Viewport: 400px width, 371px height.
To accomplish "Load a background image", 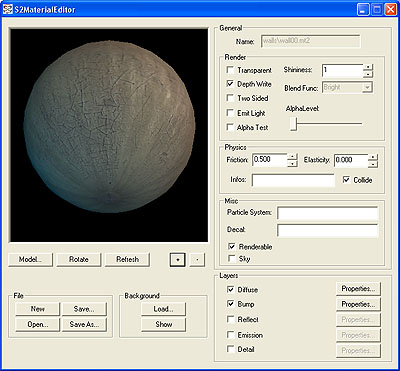I will coord(163,309).
